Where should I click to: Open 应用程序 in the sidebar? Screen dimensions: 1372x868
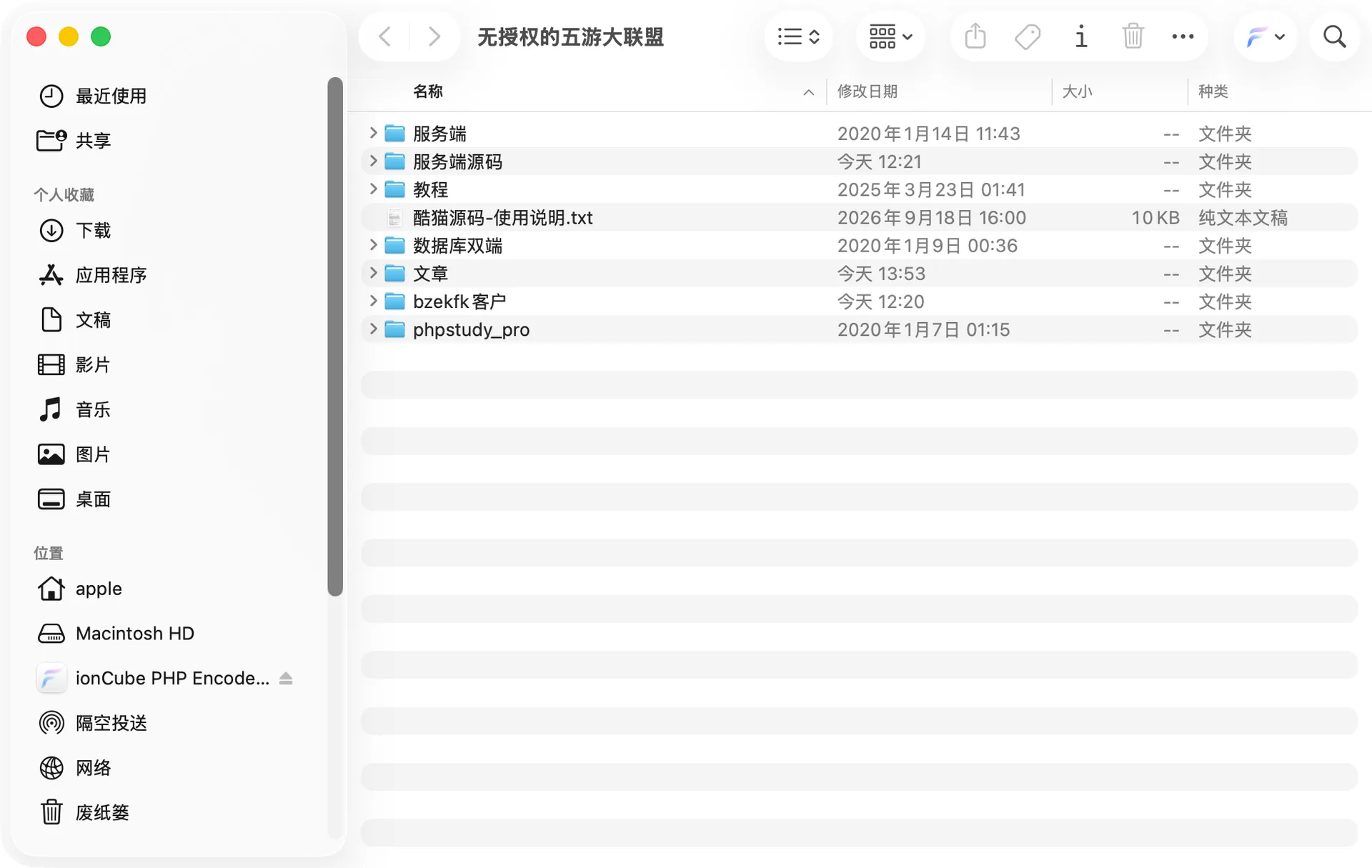pos(111,275)
